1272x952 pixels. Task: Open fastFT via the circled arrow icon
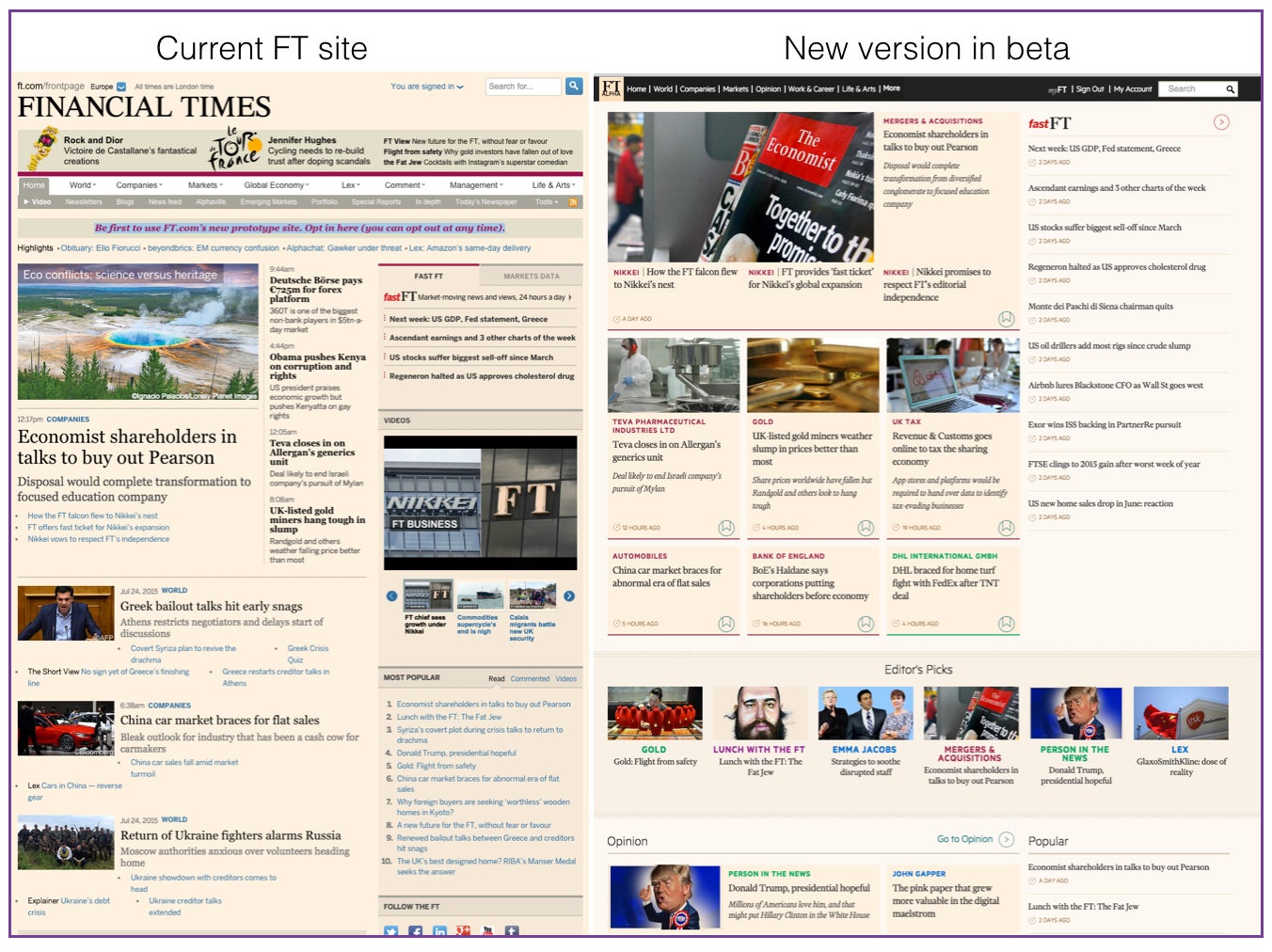[x=1221, y=122]
